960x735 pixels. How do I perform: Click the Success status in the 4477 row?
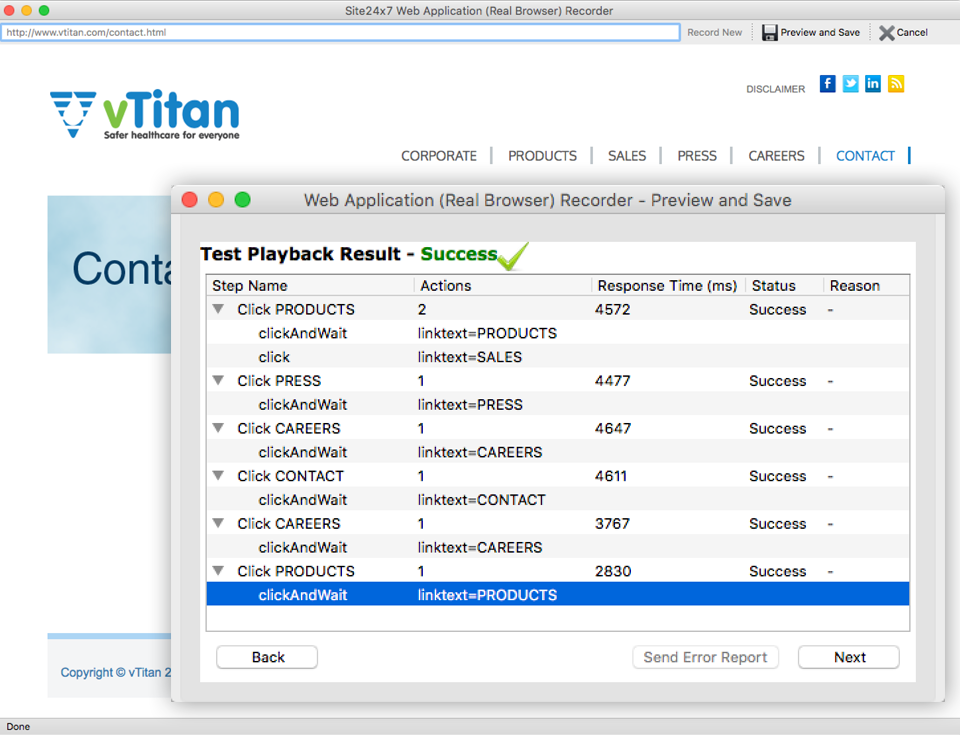point(778,381)
